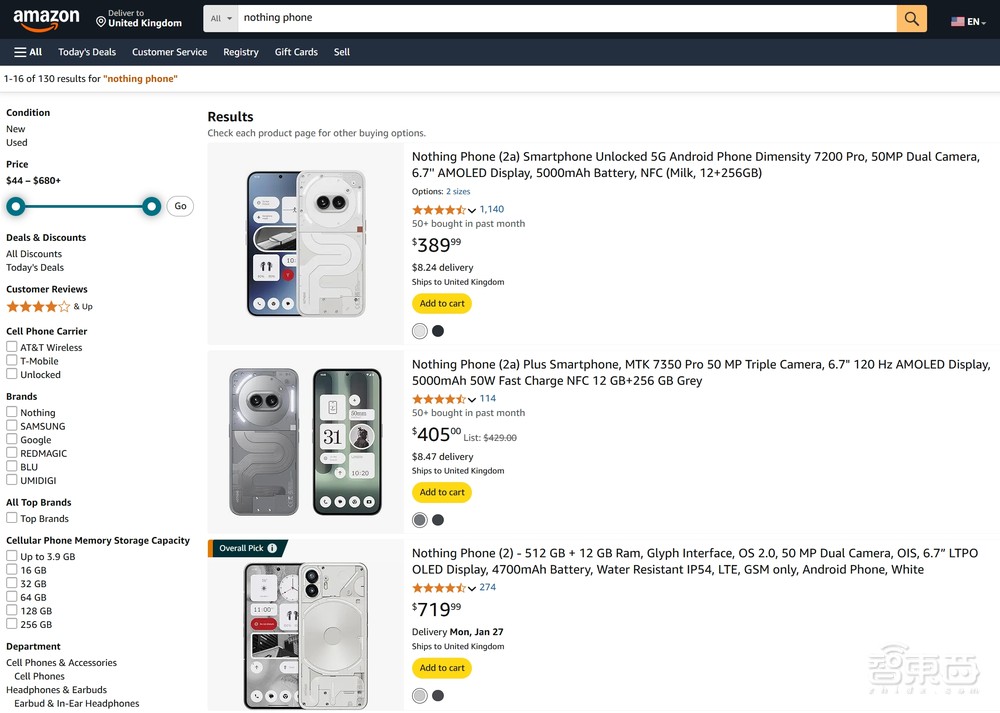1000x713 pixels.
Task: Expand ratings chevron for Nothing Phone (2a) Milk
Action: [x=472, y=210]
